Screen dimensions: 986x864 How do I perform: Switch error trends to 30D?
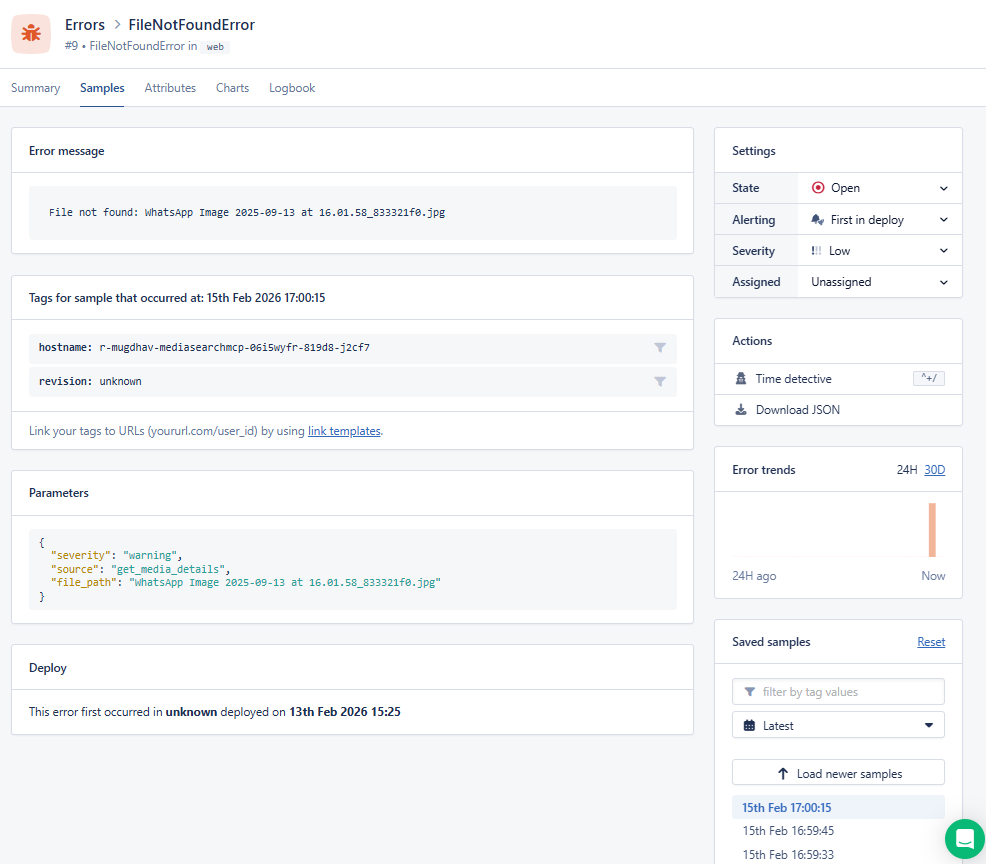(934, 470)
